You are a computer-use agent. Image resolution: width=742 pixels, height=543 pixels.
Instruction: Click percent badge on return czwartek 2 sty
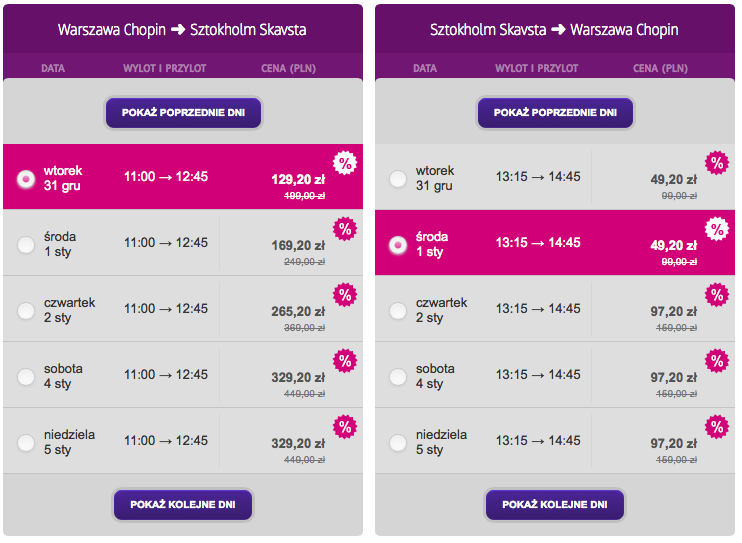[717, 295]
